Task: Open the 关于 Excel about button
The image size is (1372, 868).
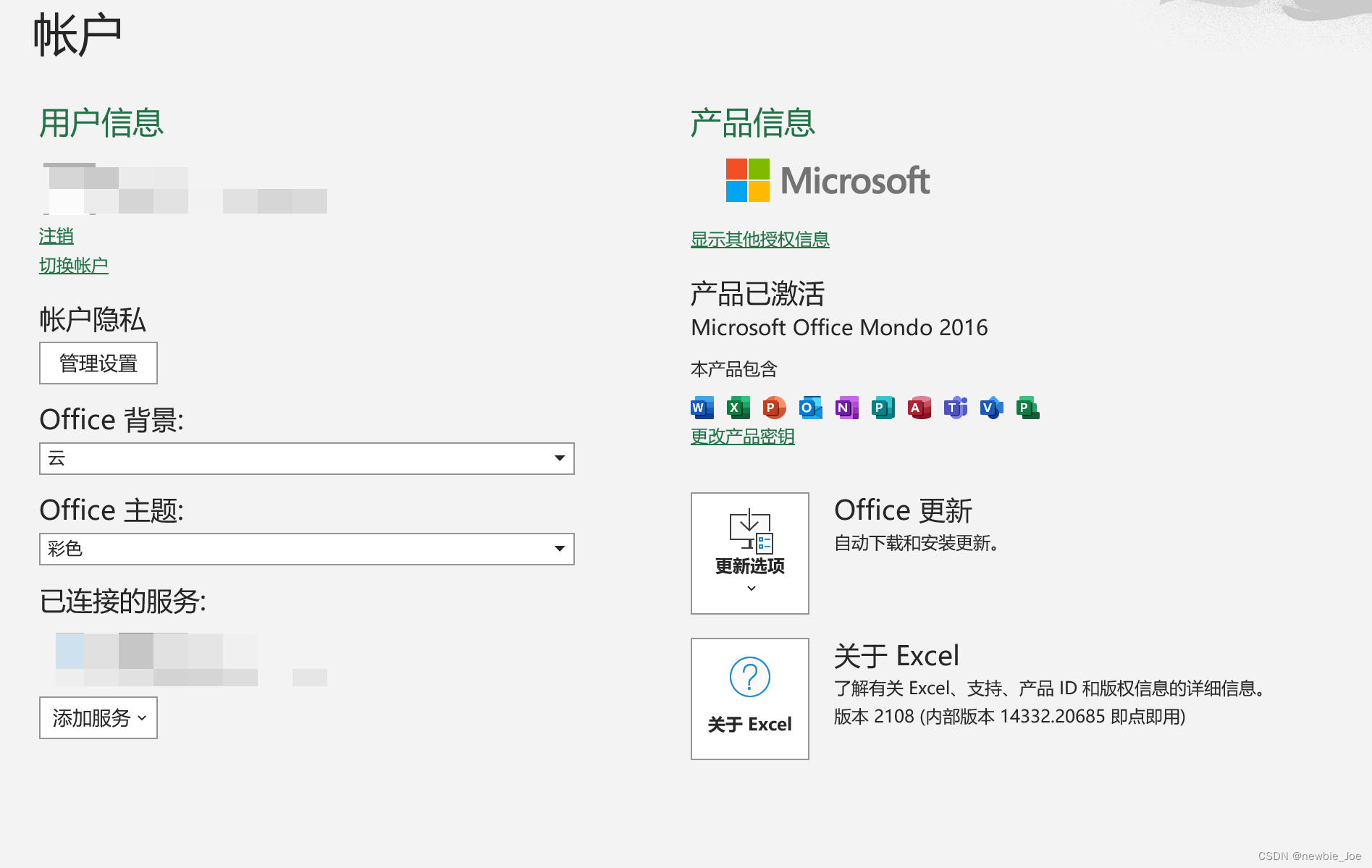Action: (750, 699)
